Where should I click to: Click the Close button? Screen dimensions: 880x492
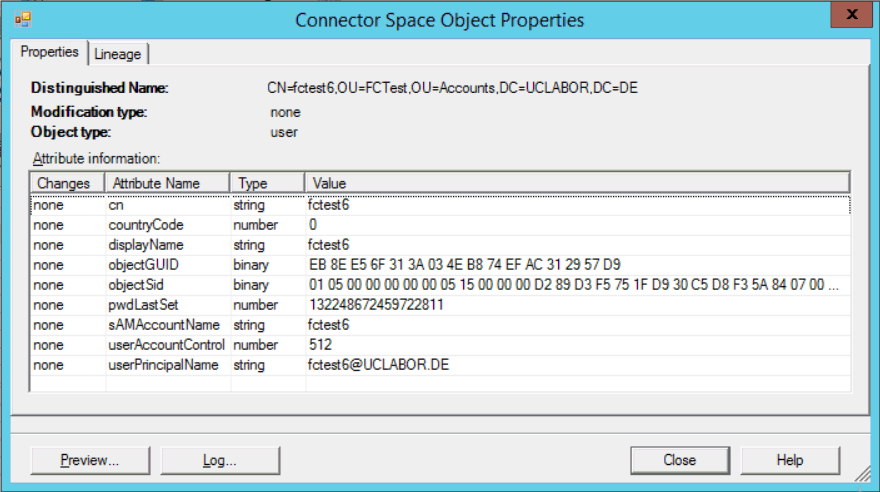pos(680,461)
